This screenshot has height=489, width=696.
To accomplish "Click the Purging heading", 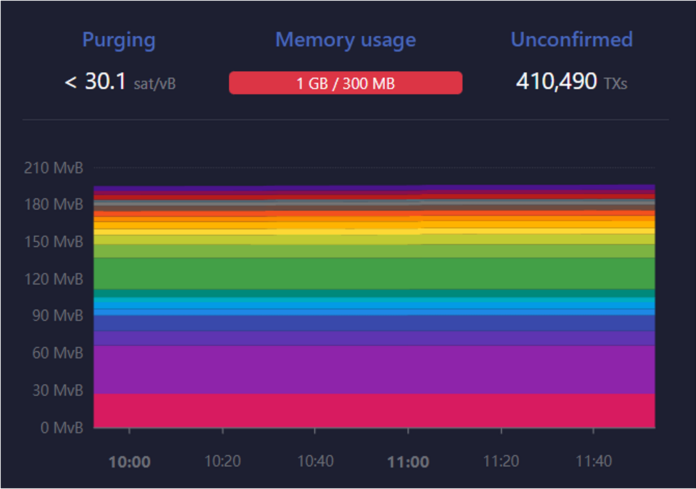I will (x=119, y=40).
